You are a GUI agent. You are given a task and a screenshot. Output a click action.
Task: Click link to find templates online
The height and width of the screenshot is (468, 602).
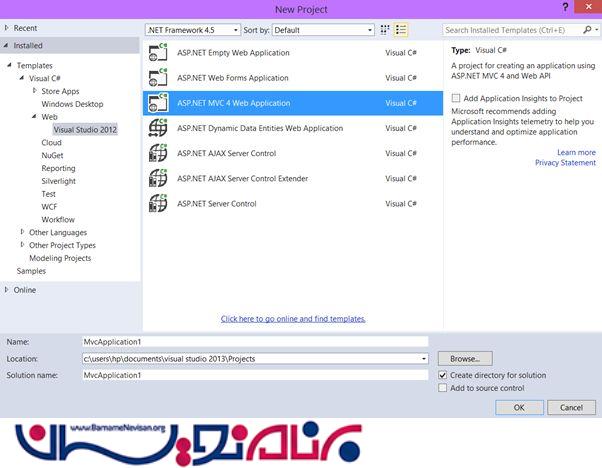tap(293, 319)
